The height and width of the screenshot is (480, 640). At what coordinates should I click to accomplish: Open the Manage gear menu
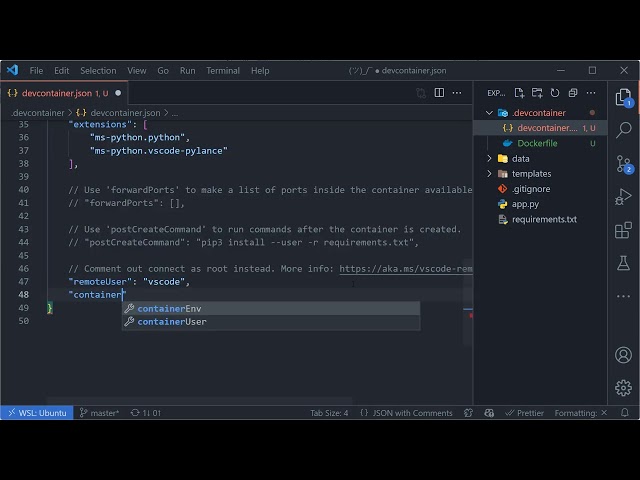(623, 388)
